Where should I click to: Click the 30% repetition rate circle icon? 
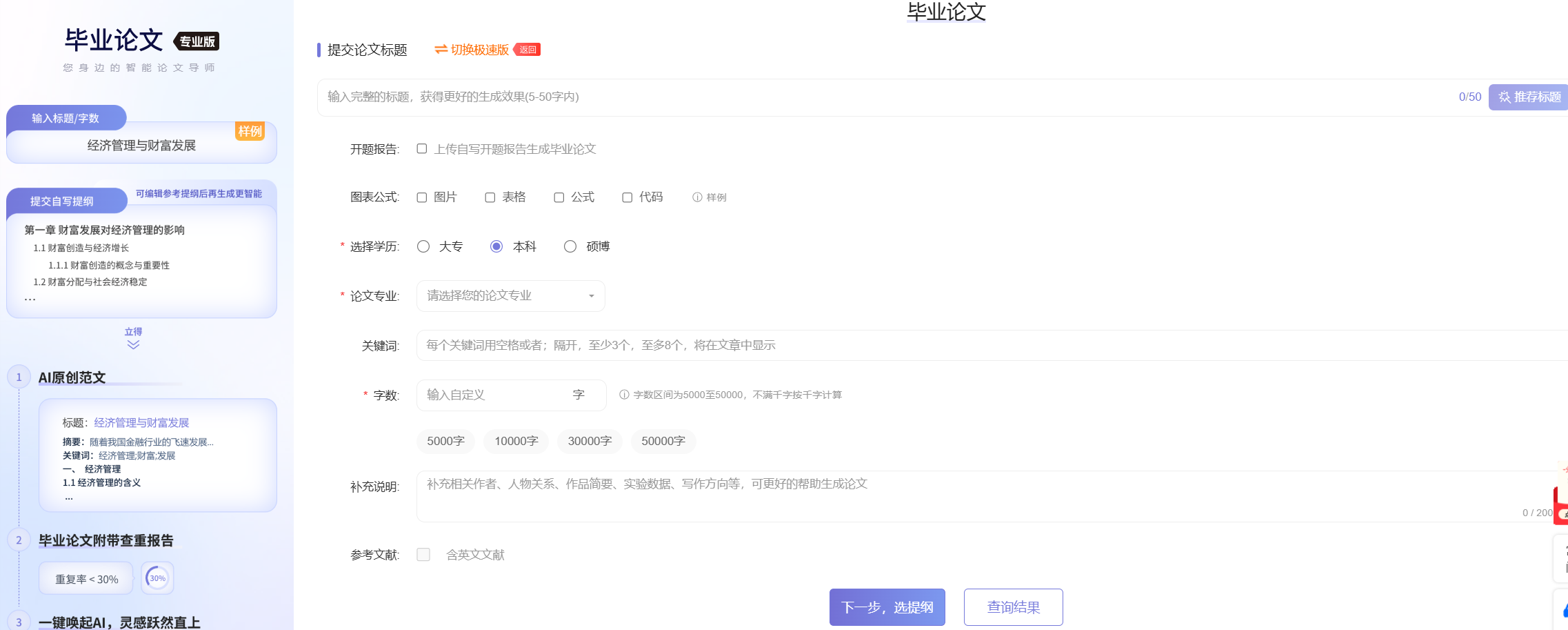(x=157, y=578)
